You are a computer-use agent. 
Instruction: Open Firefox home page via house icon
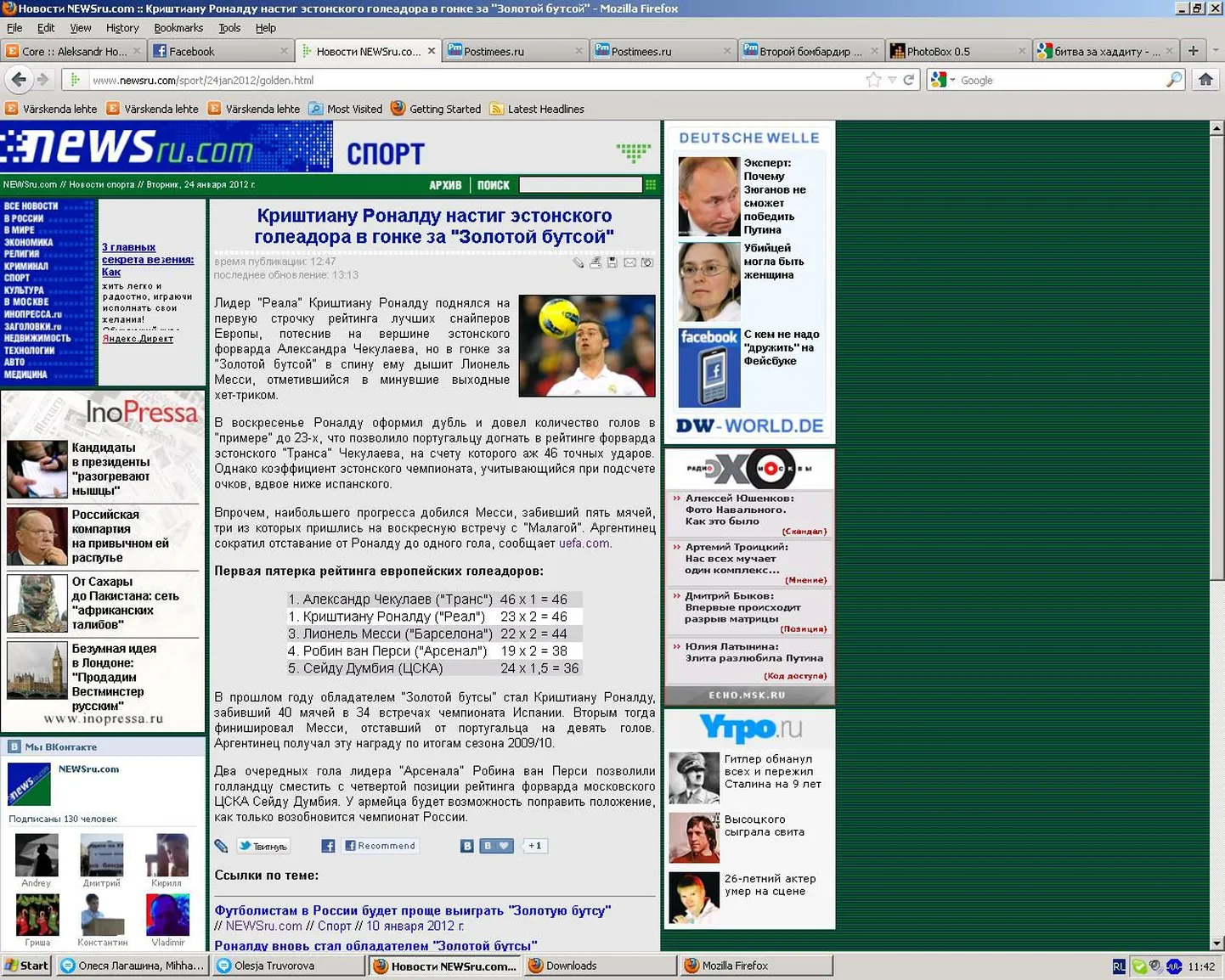[1205, 80]
